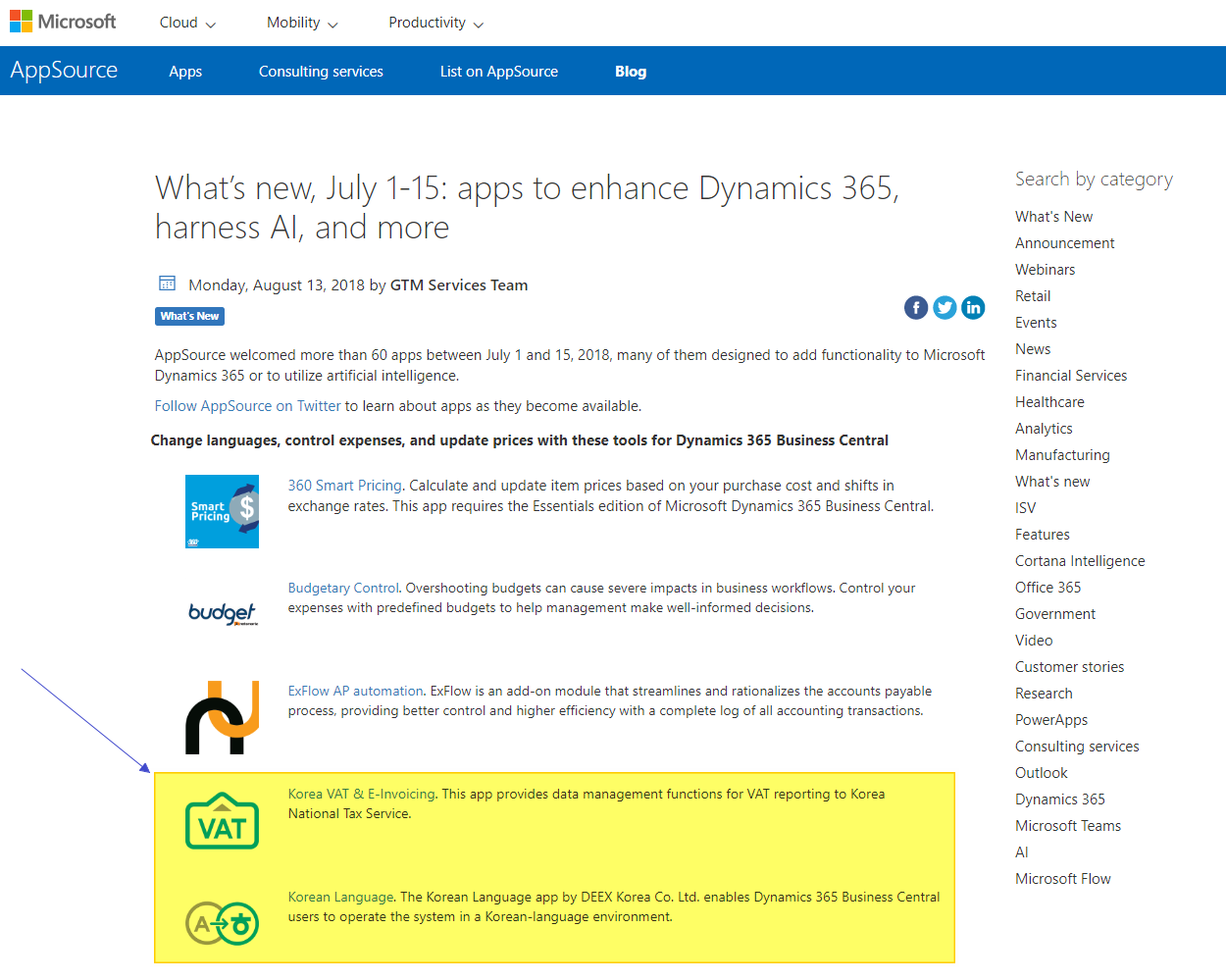Image resolution: width=1226 pixels, height=980 pixels.
Task: Select the Dynamics 365 category
Action: [x=1060, y=799]
